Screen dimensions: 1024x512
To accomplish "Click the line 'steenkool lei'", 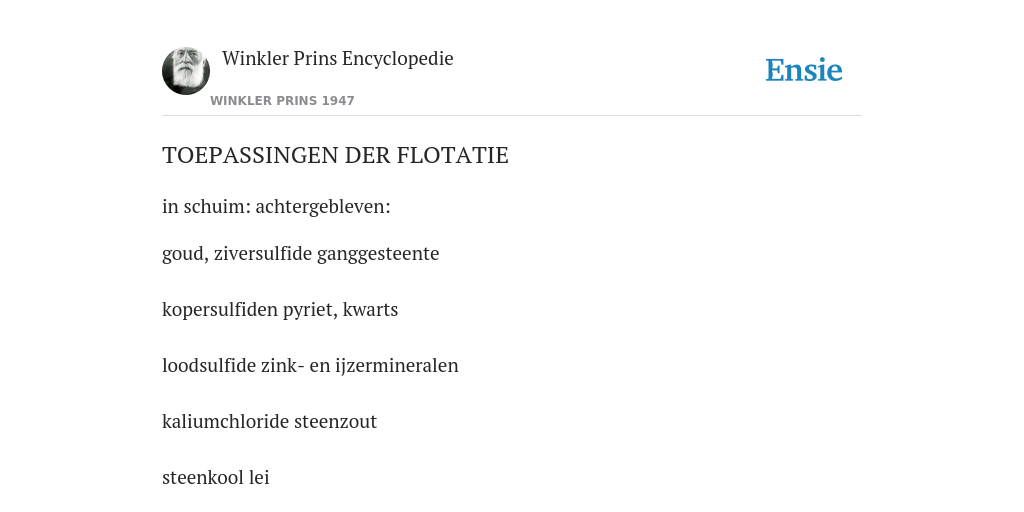I will (x=216, y=478).
